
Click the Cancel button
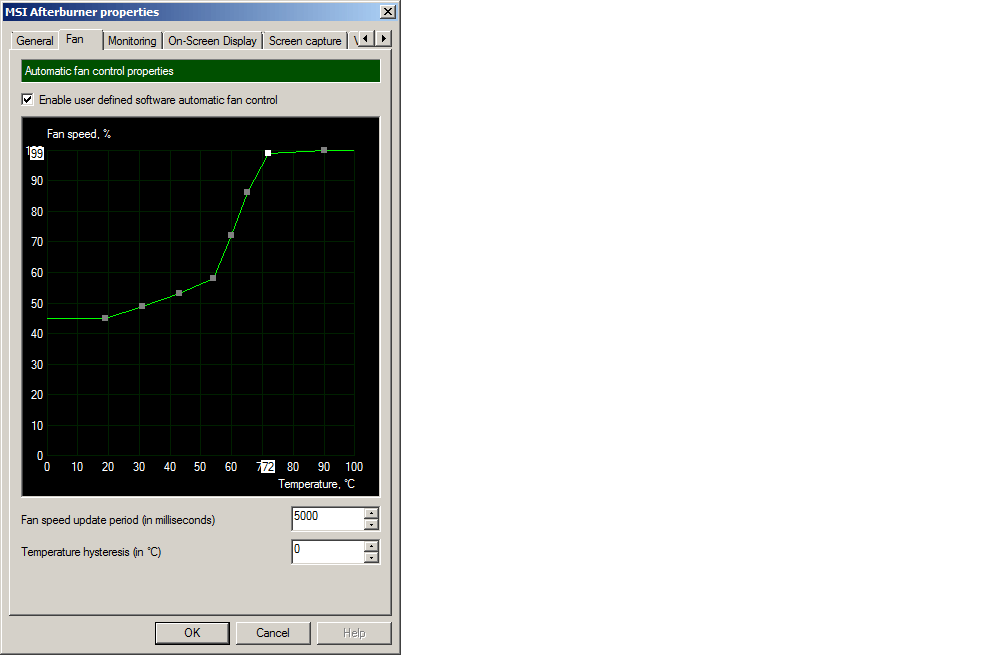tap(273, 633)
